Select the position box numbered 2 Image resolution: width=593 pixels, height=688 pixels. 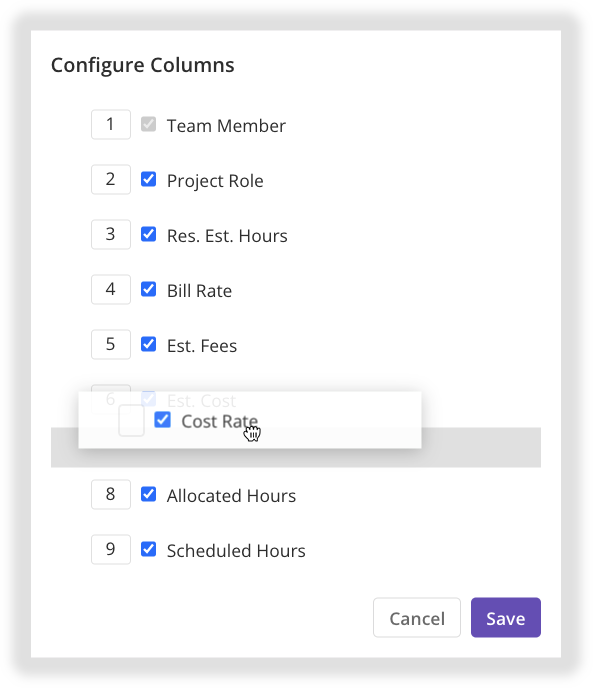point(111,179)
